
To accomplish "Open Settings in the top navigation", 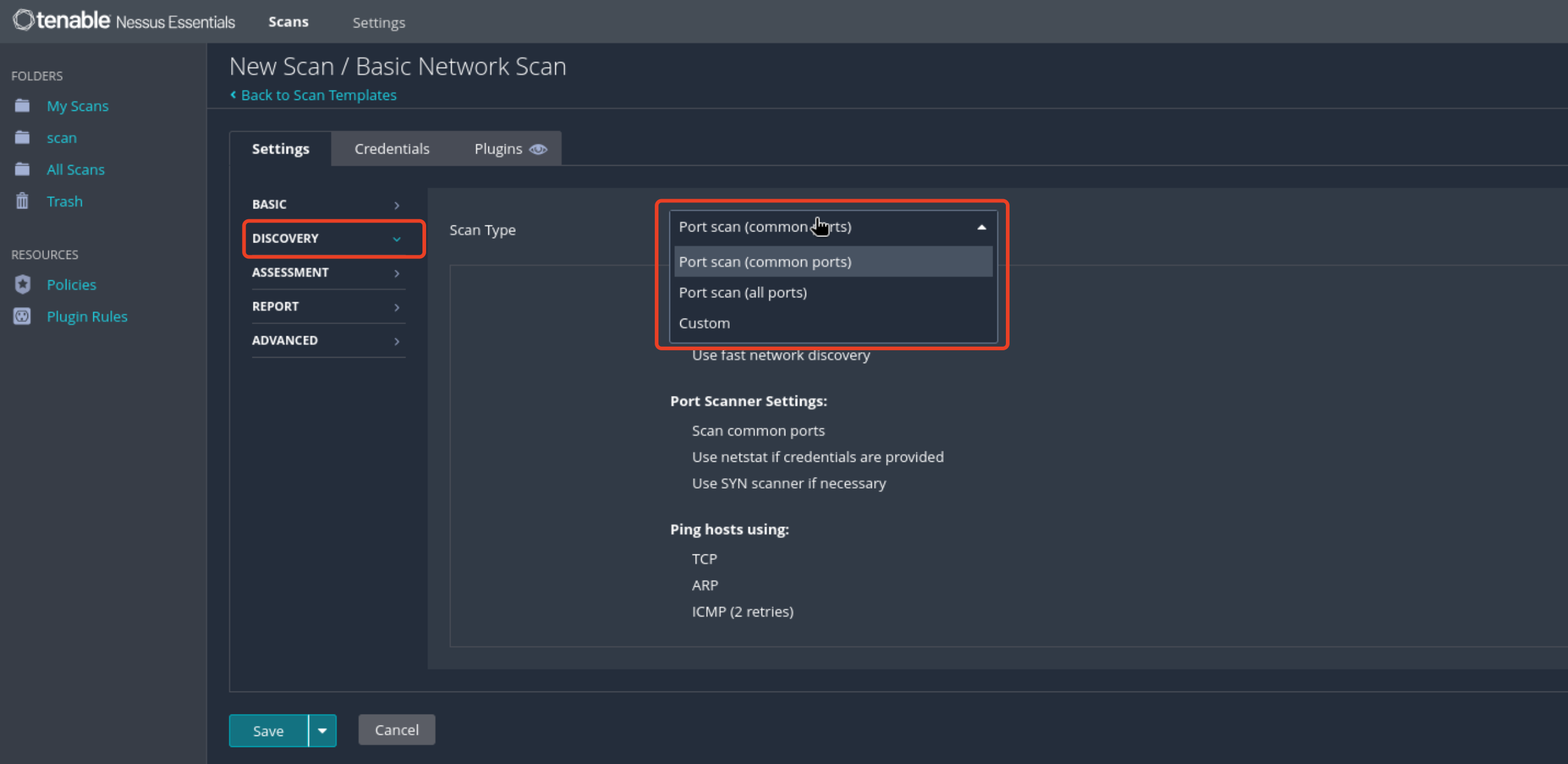I will pos(379,23).
